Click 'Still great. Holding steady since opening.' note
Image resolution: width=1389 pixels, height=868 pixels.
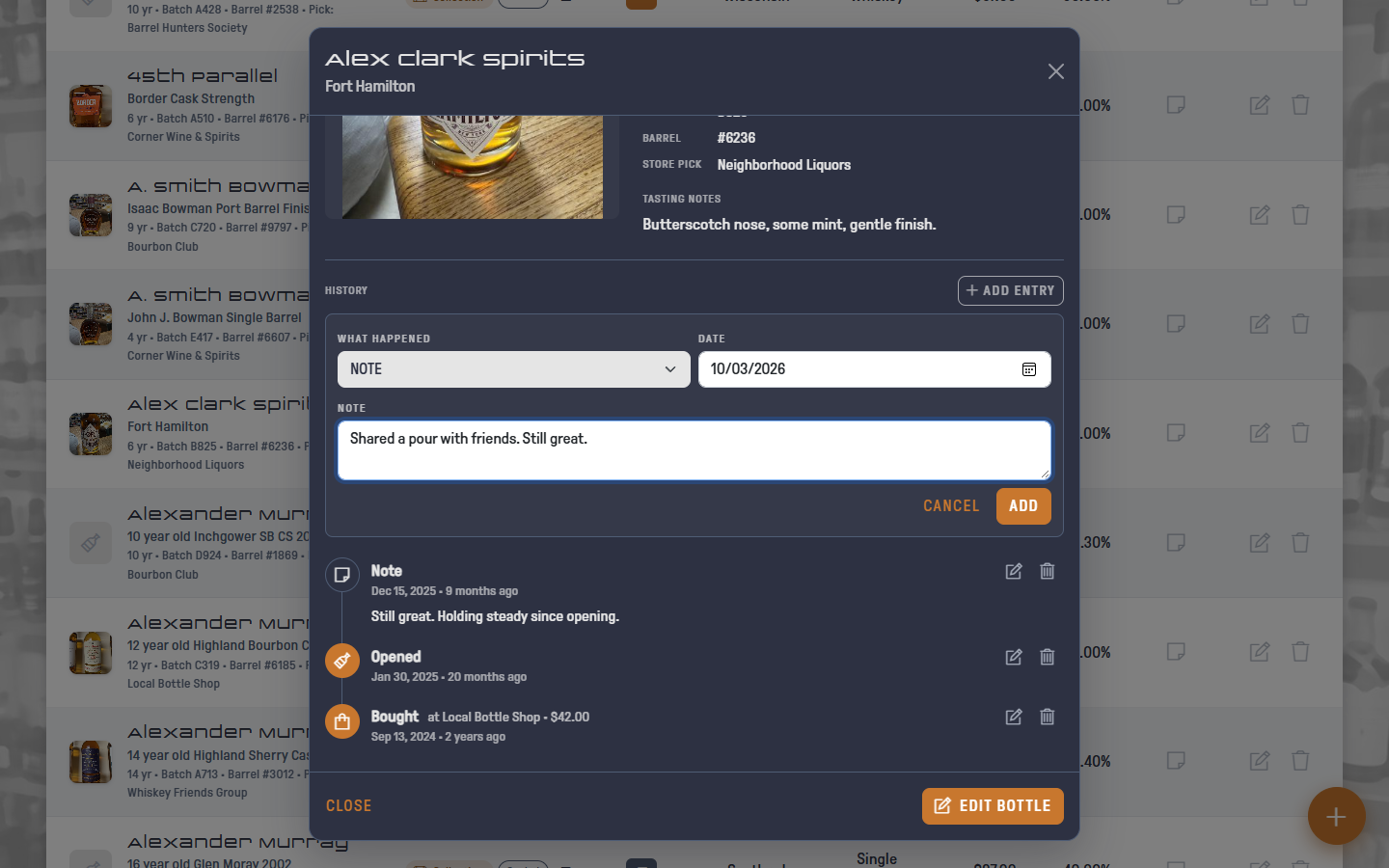click(x=495, y=616)
